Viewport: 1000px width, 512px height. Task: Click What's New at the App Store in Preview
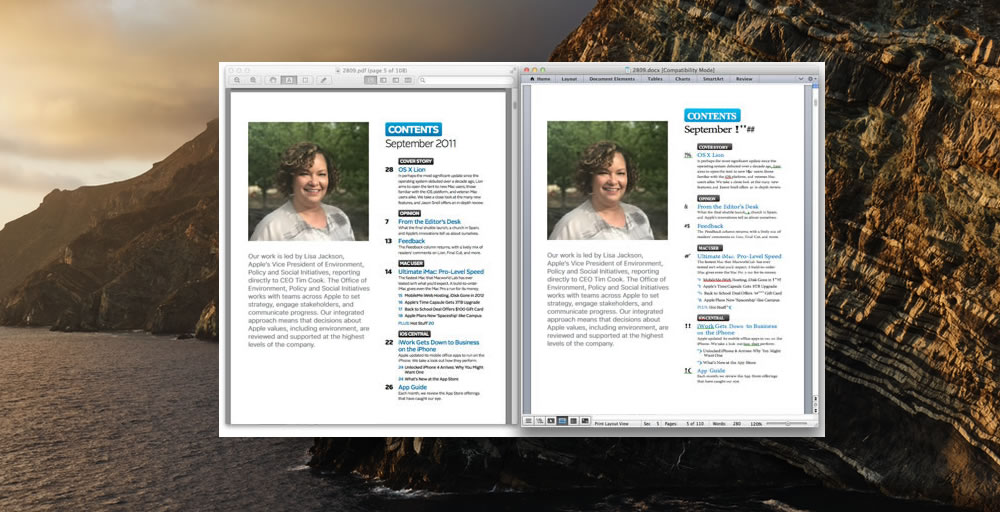pyautogui.click(x=431, y=379)
